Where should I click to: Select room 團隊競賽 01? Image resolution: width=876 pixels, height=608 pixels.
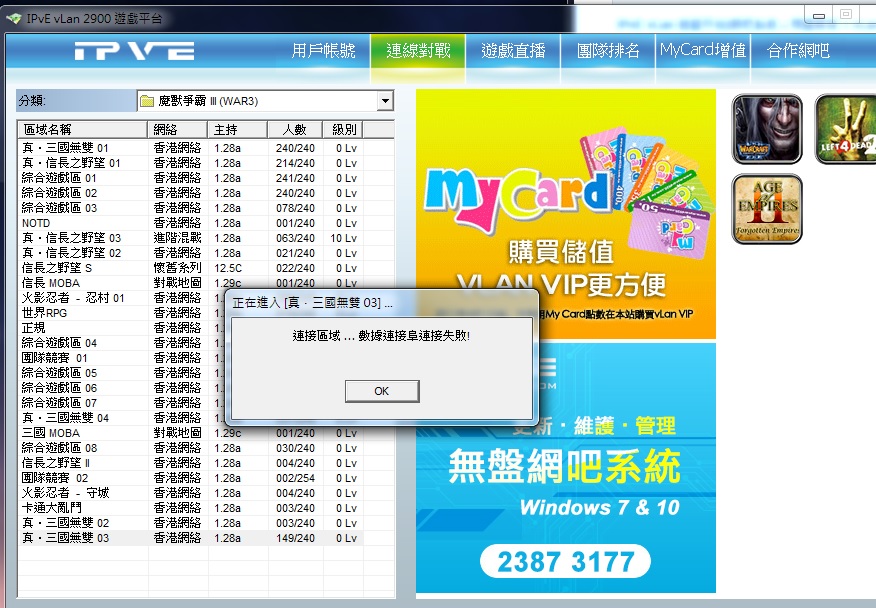coord(122,358)
